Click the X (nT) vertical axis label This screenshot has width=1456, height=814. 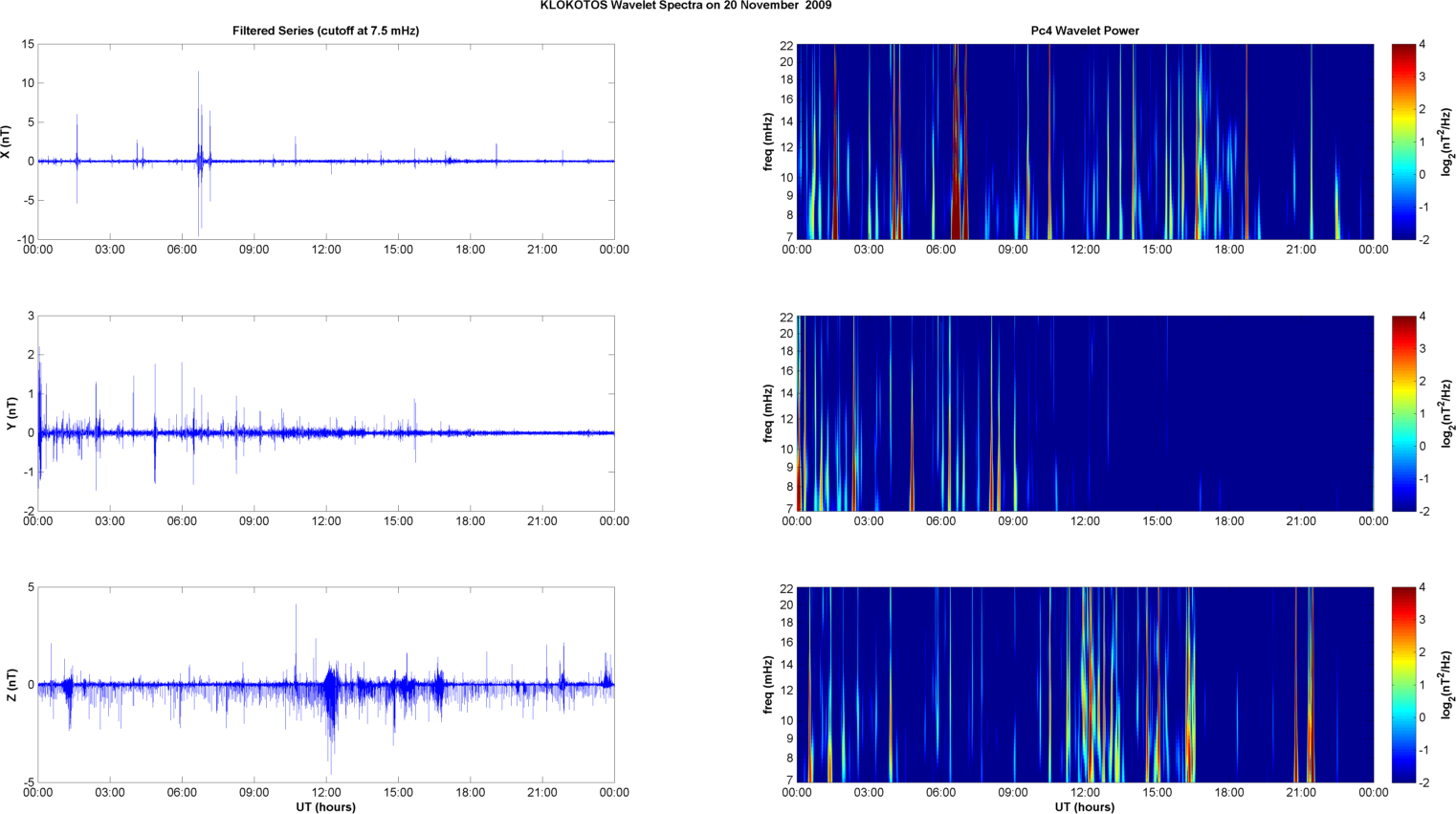8,142
